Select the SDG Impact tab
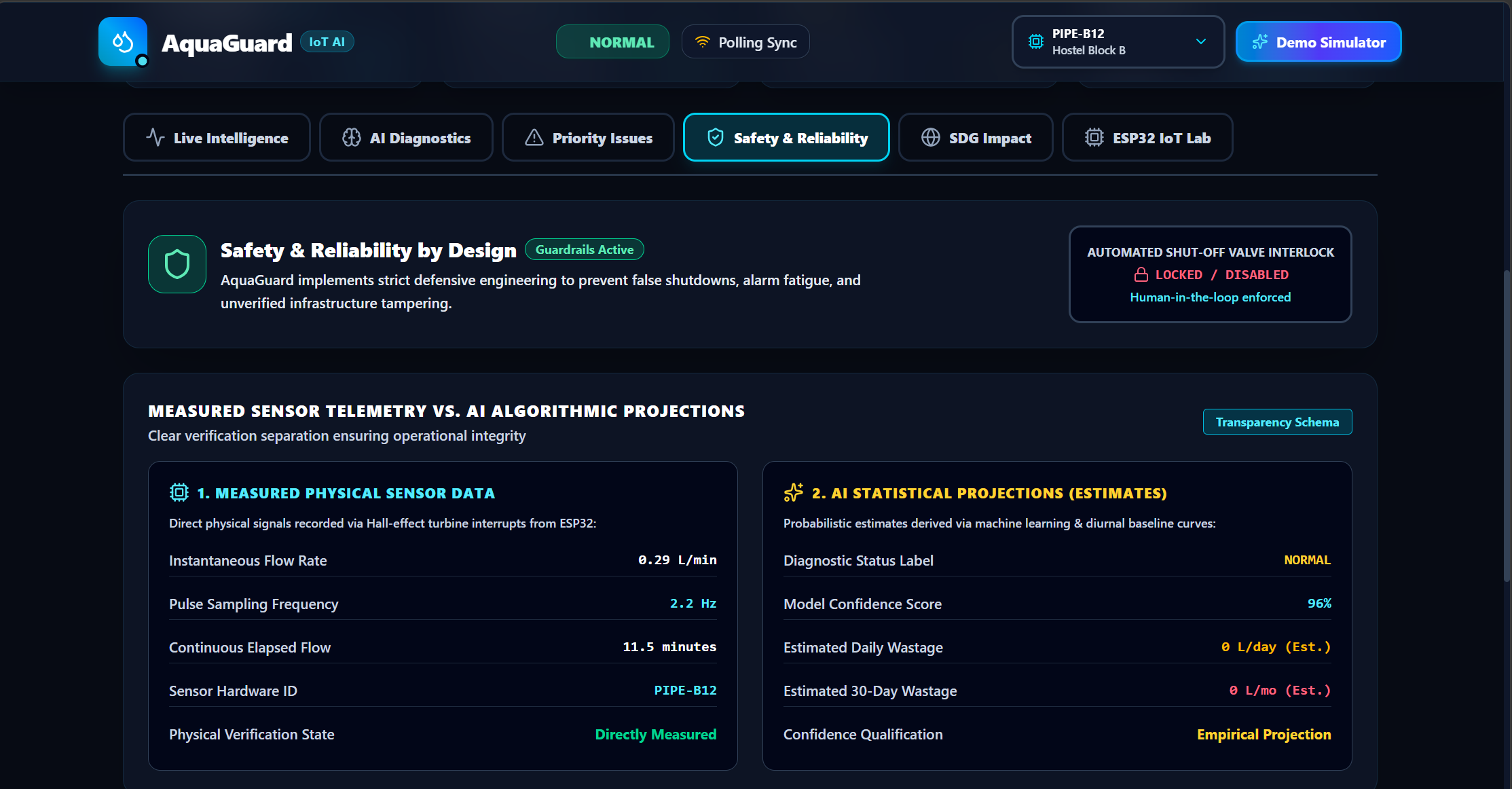 coord(976,138)
